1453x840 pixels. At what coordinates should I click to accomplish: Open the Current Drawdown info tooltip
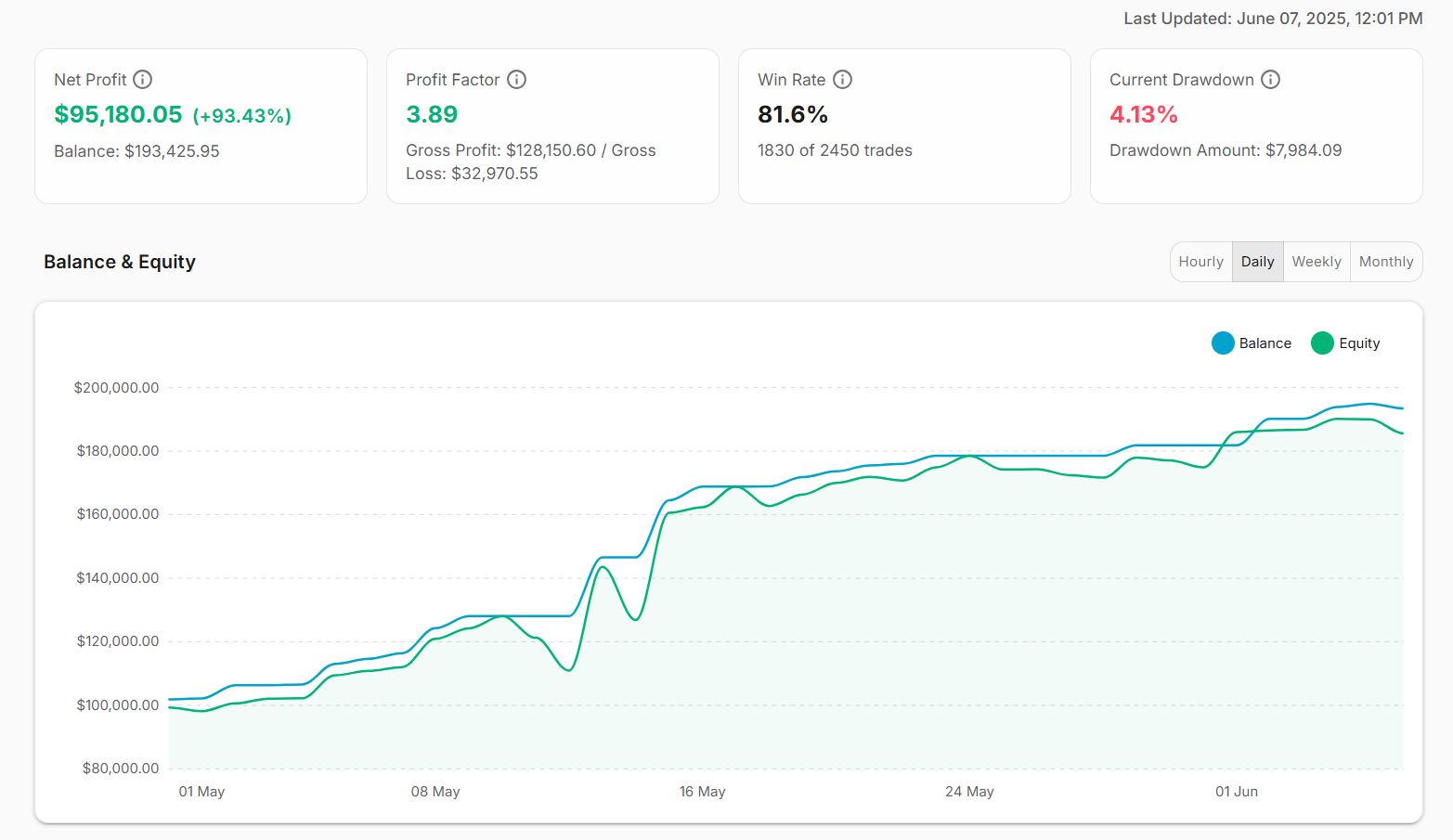(1271, 80)
